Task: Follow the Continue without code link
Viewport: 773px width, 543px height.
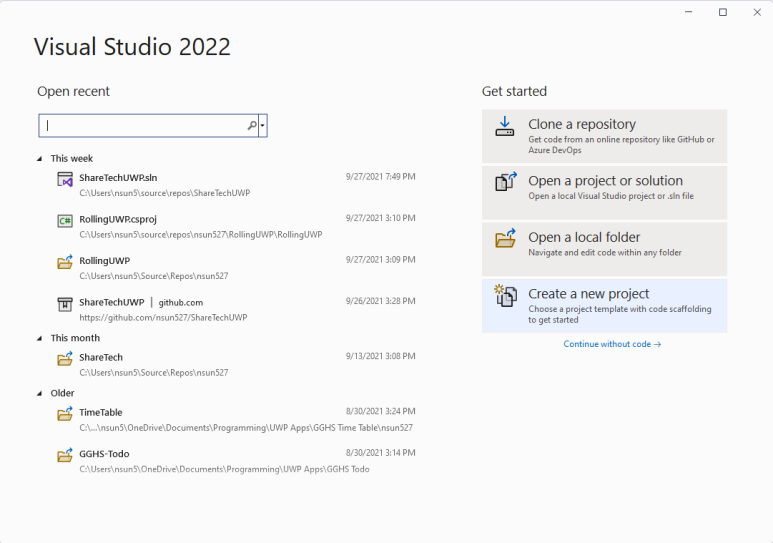Action: 612,344
